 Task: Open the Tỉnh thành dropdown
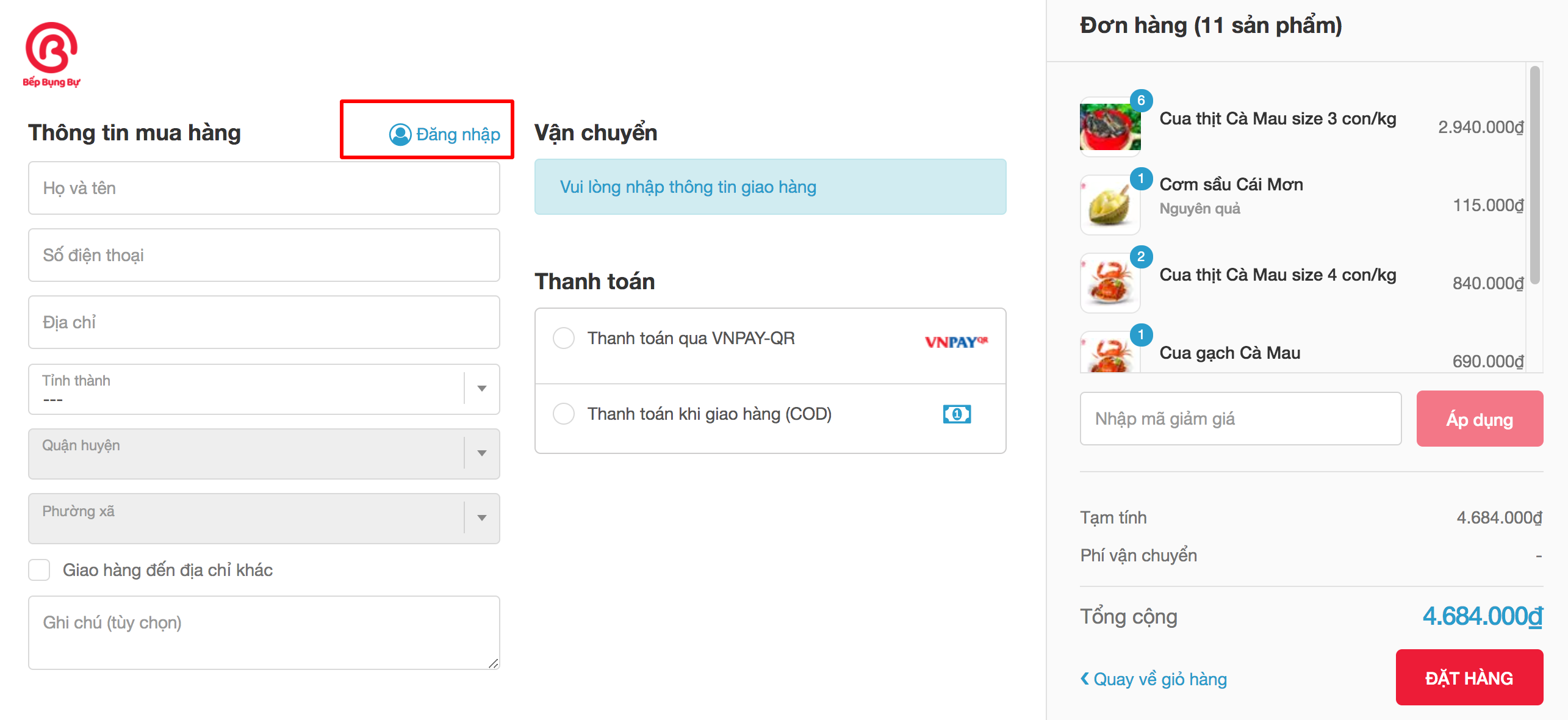point(264,389)
